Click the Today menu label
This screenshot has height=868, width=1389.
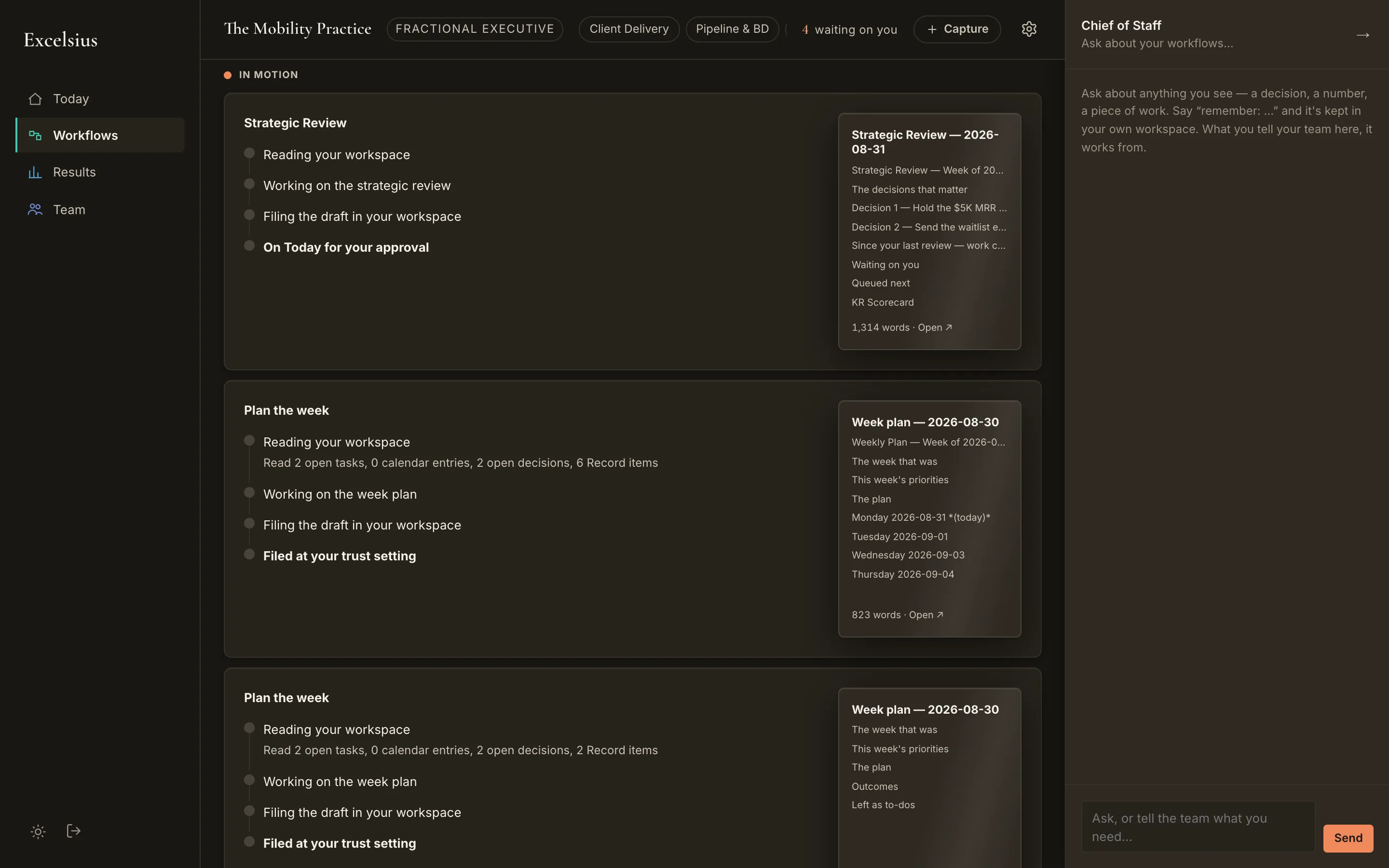point(71,99)
